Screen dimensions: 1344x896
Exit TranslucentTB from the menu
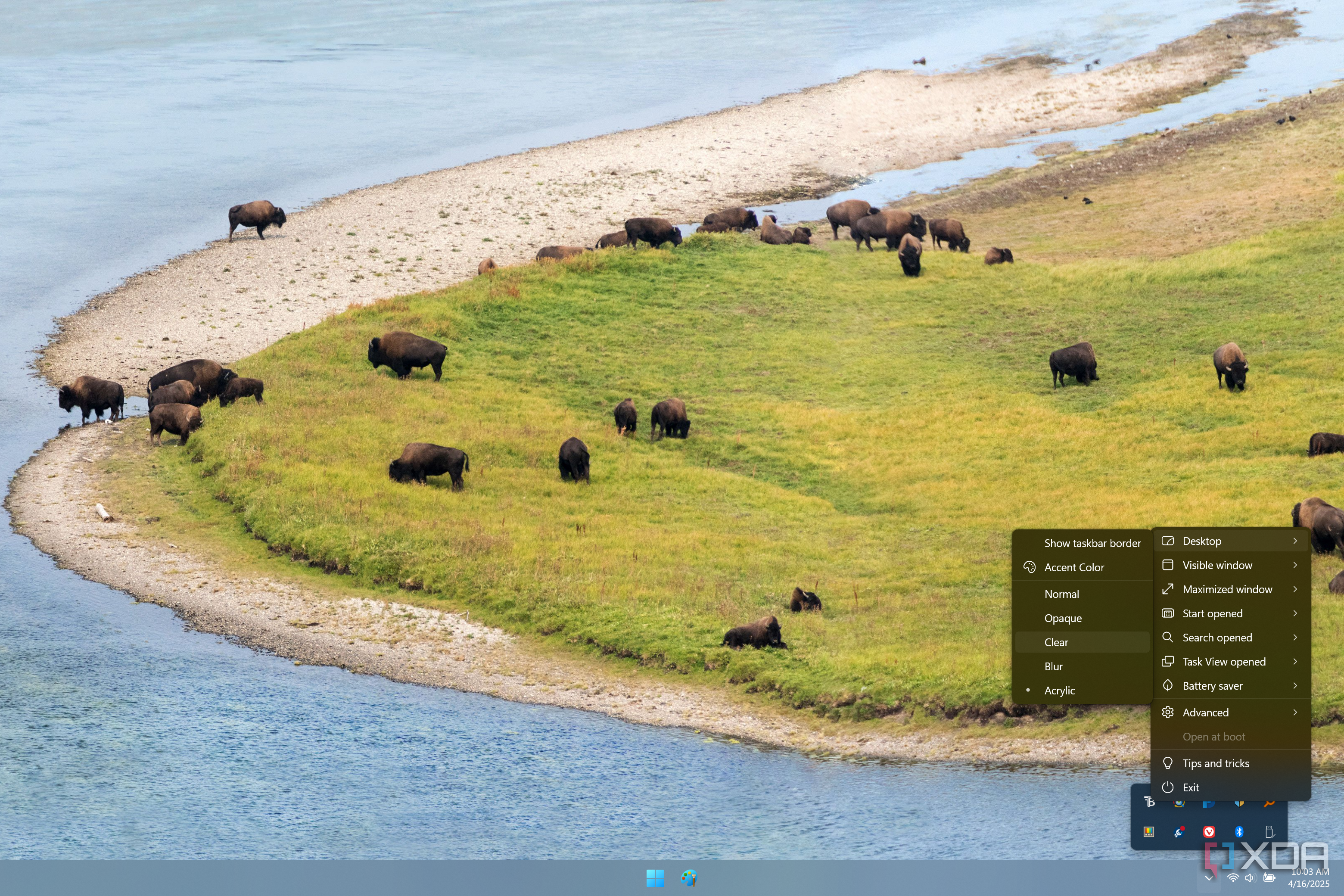pyautogui.click(x=1231, y=787)
